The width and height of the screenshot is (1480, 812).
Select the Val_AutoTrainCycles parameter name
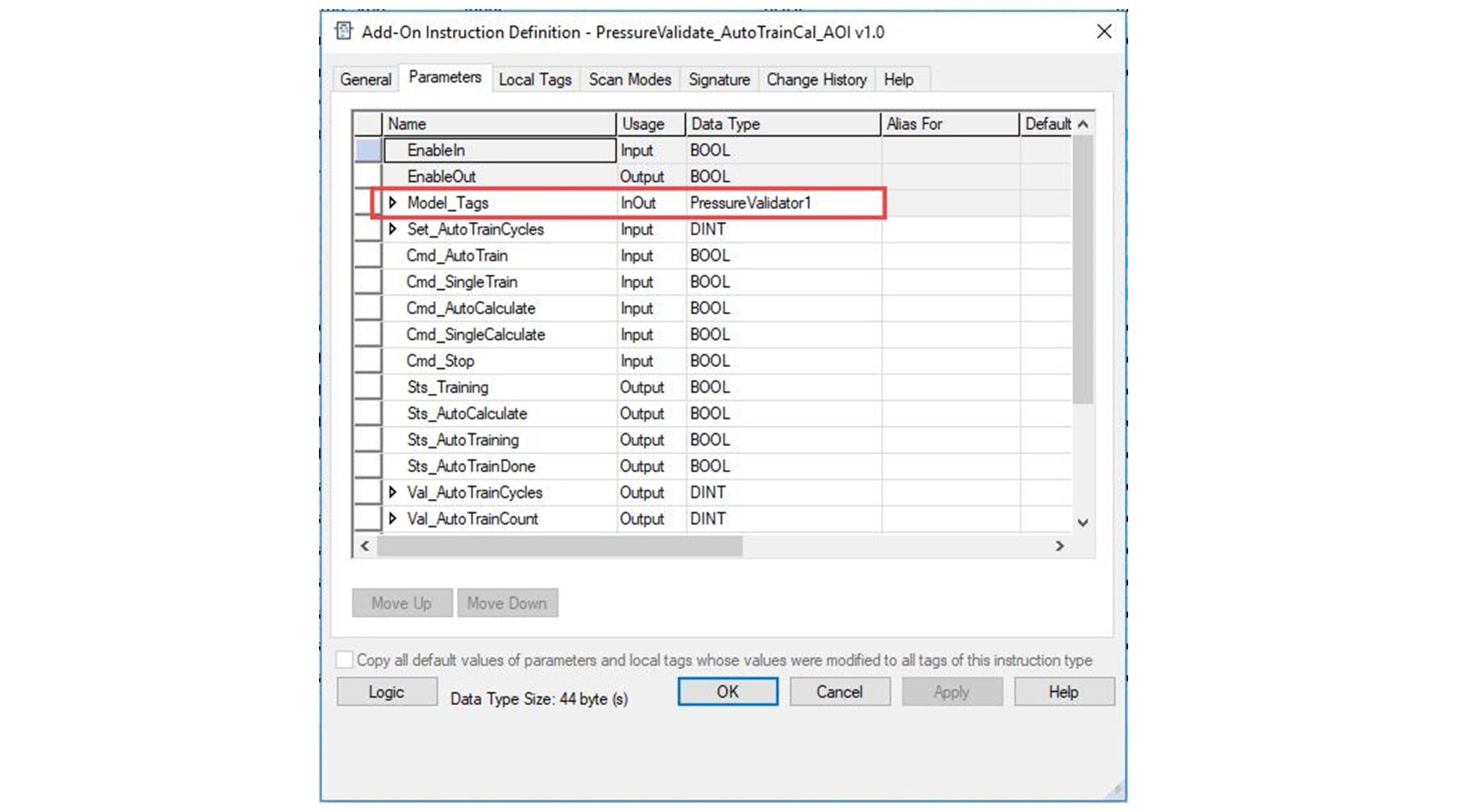475,492
